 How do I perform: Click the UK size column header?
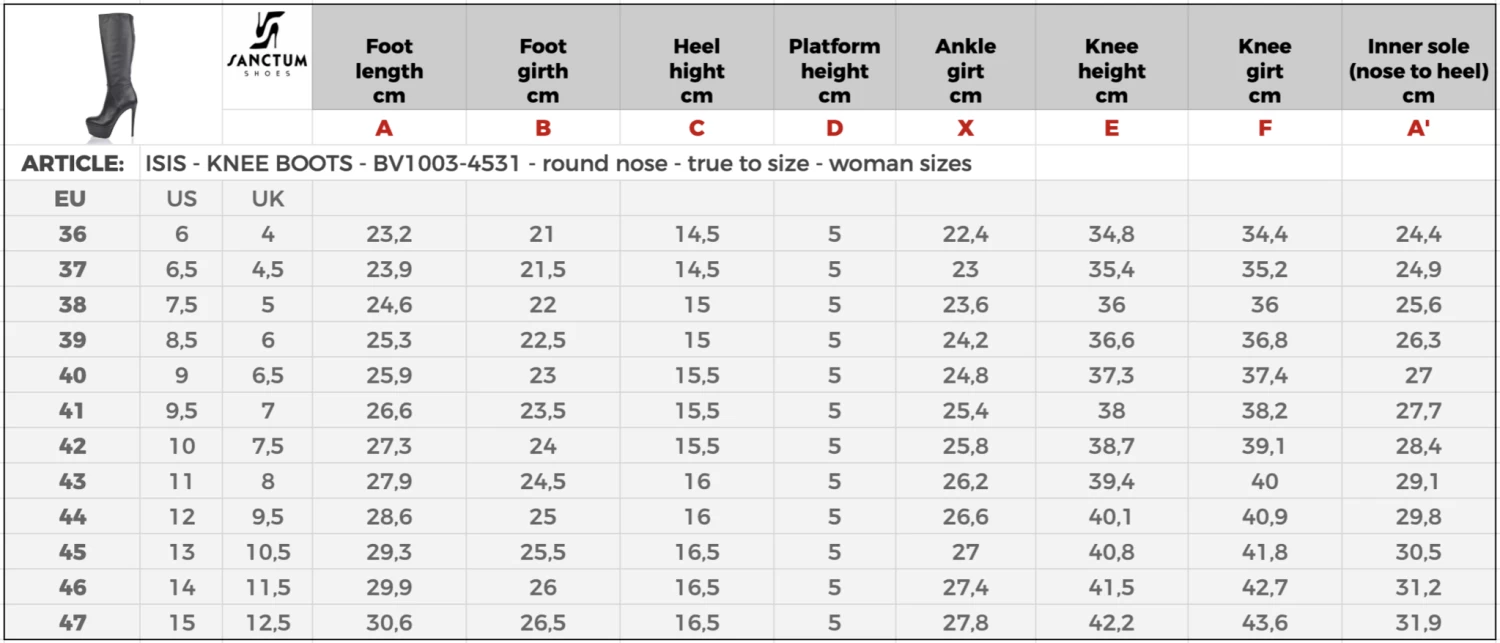point(267,199)
